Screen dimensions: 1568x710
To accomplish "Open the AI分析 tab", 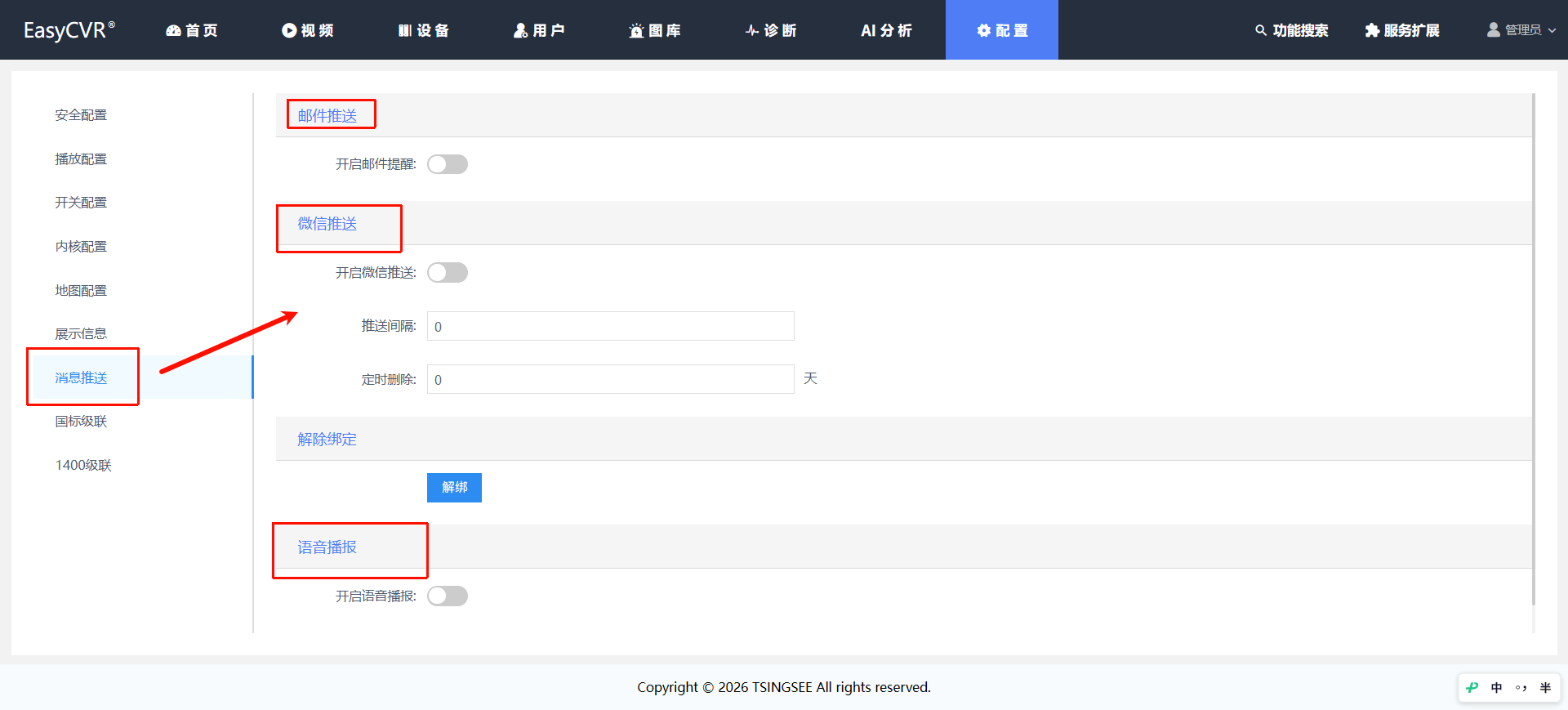I will [886, 30].
